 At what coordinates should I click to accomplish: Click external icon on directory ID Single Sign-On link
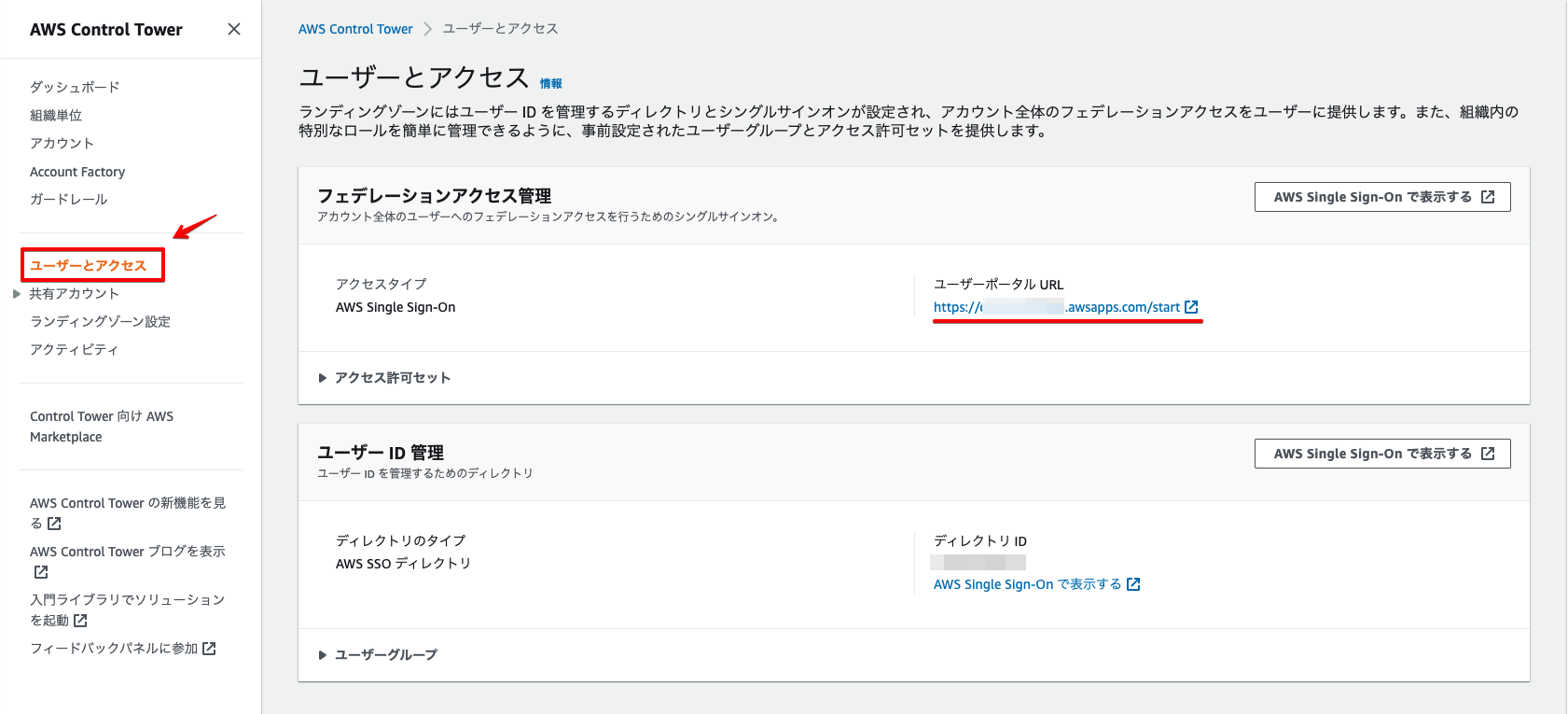point(1133,584)
